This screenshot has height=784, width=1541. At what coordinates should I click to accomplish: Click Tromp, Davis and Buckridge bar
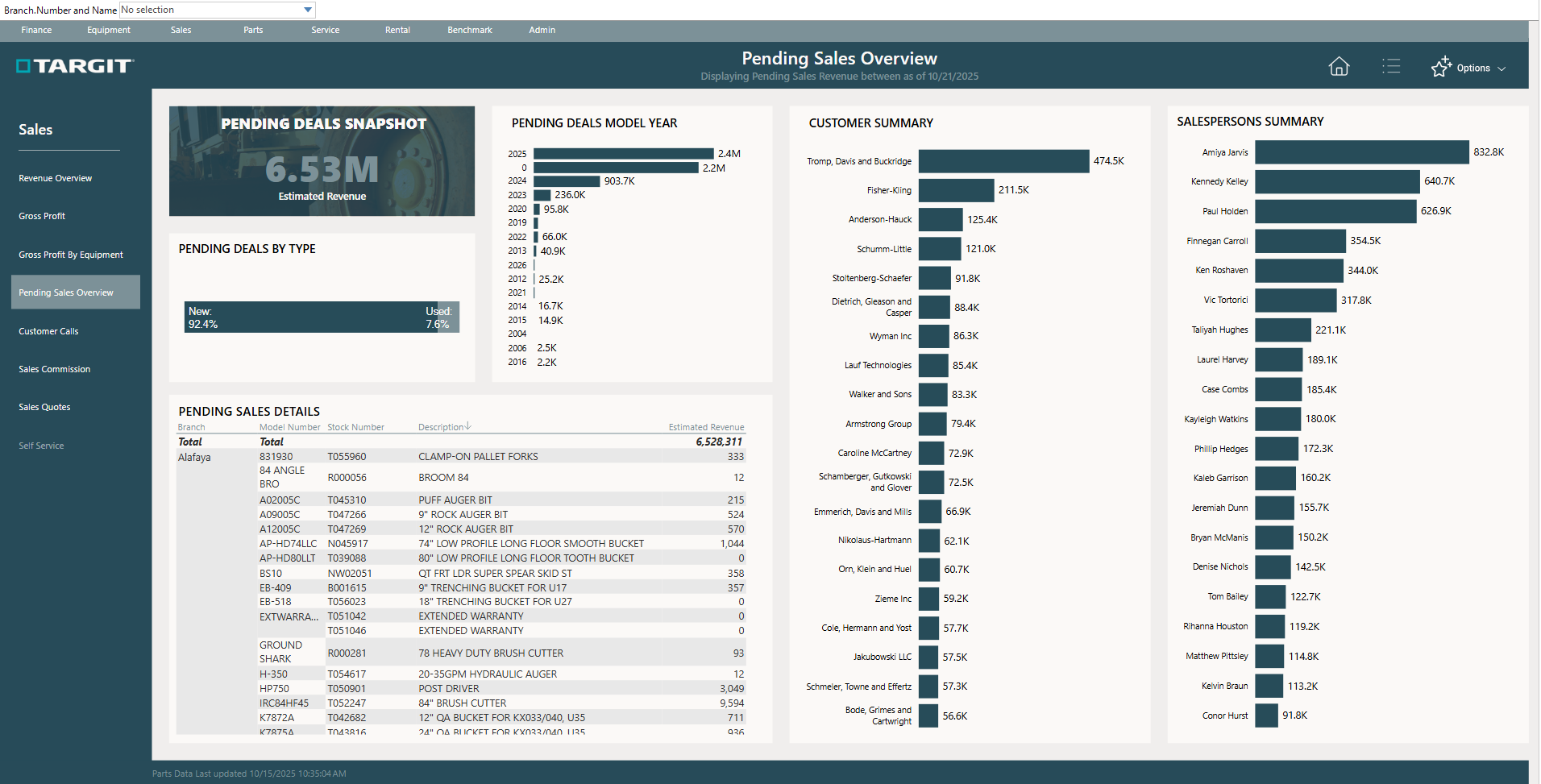point(1003,161)
